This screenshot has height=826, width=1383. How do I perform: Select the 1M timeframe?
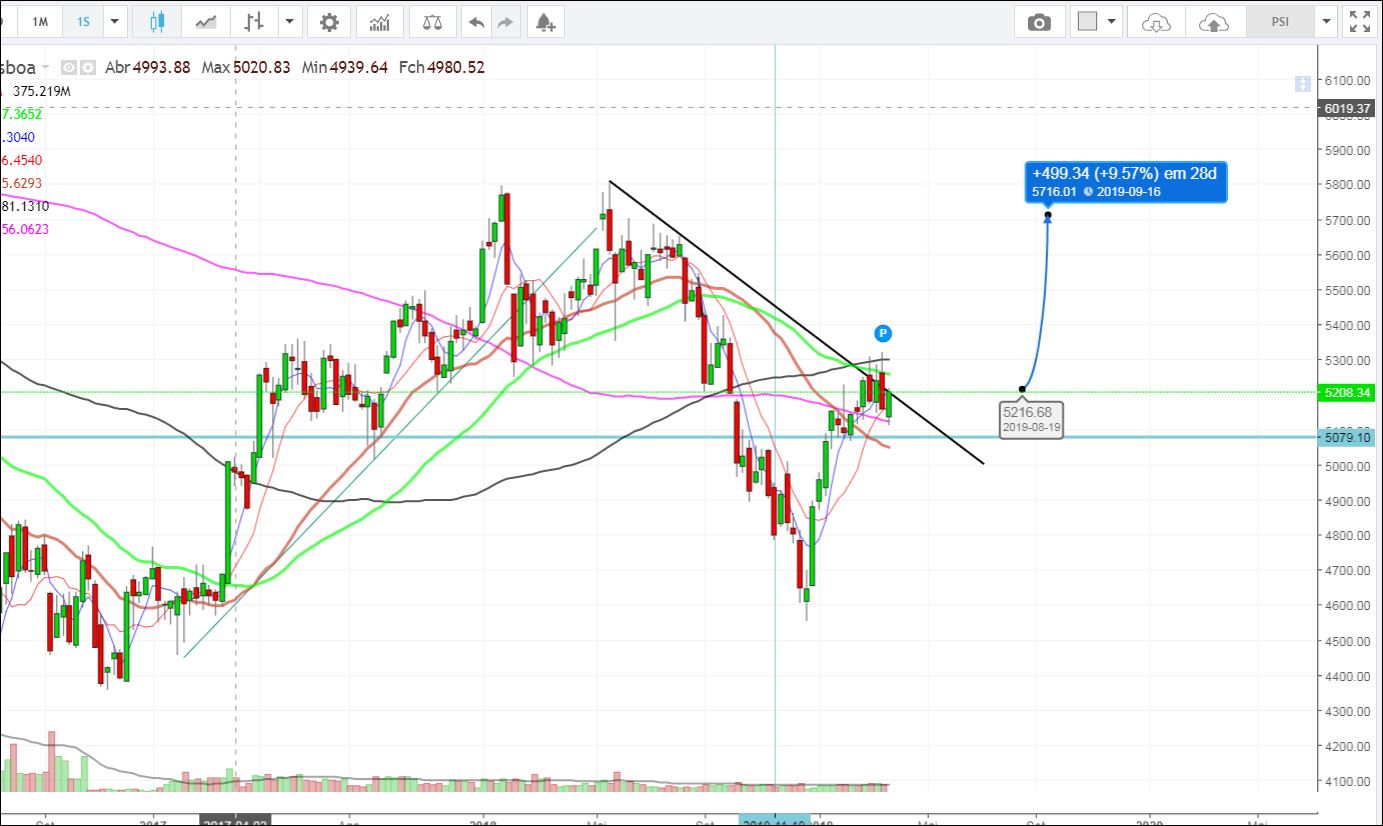(x=40, y=21)
